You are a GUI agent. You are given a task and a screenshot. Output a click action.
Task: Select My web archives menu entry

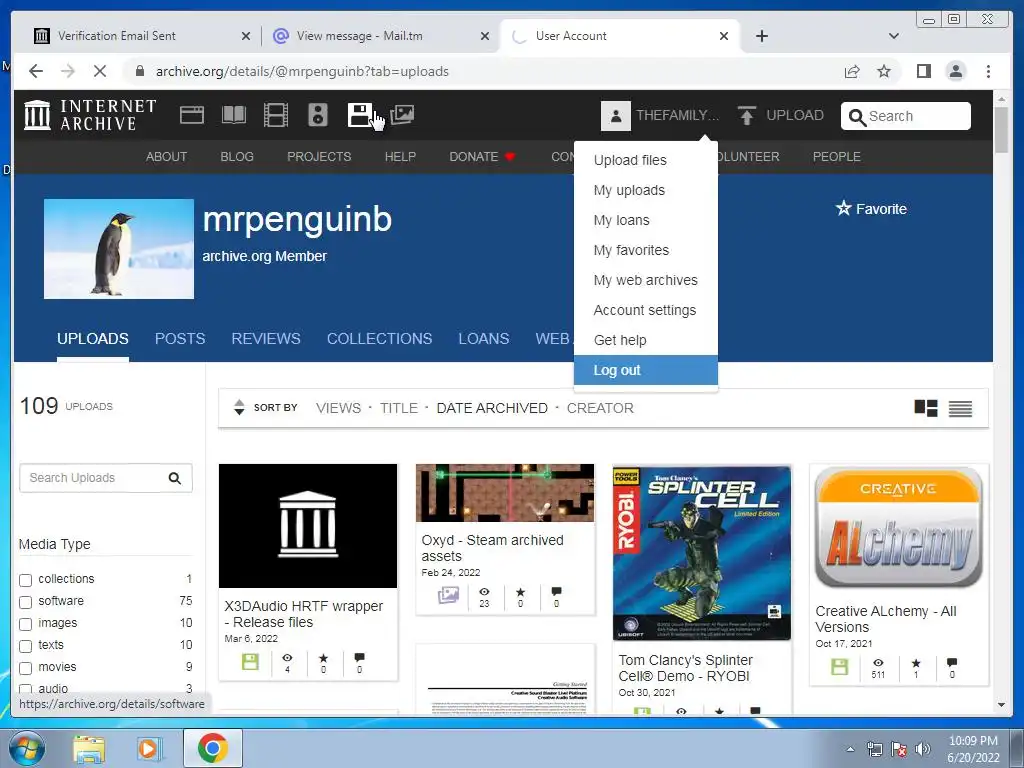click(x=646, y=280)
